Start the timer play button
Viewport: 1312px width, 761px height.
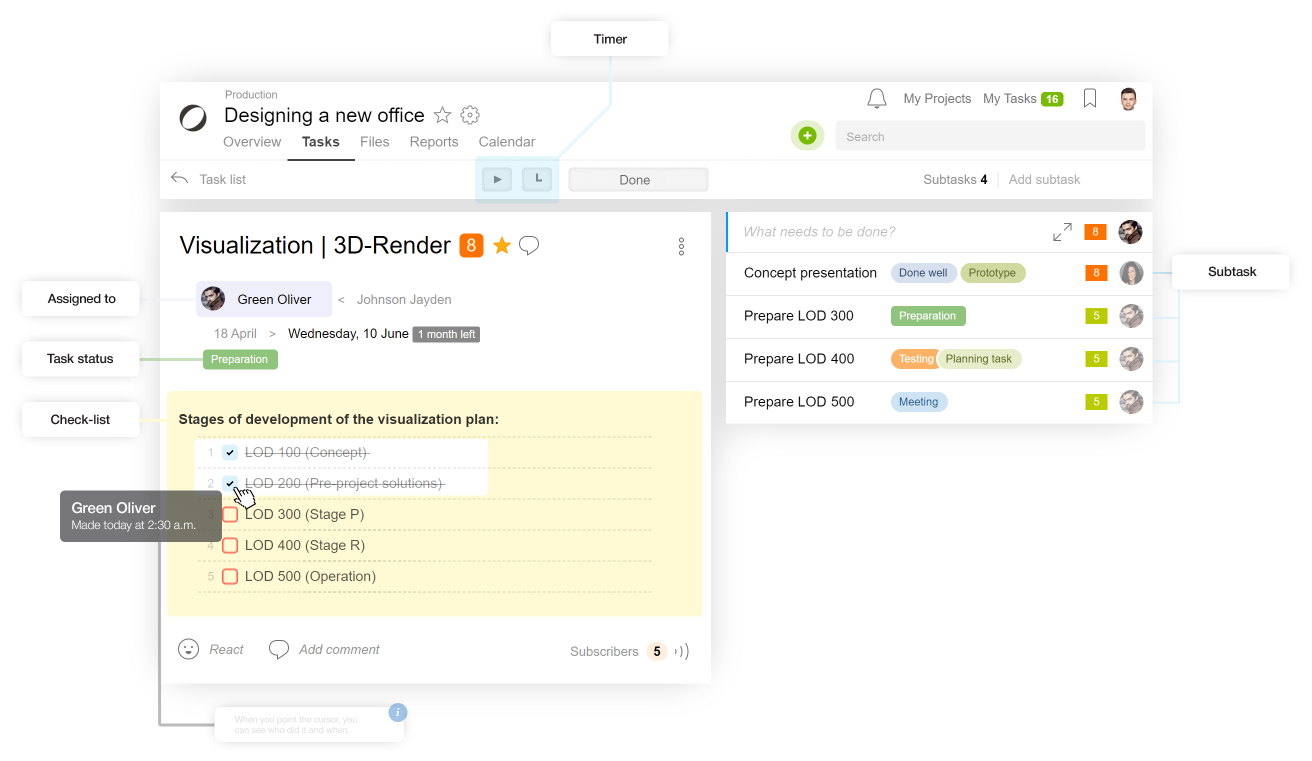pyautogui.click(x=497, y=179)
